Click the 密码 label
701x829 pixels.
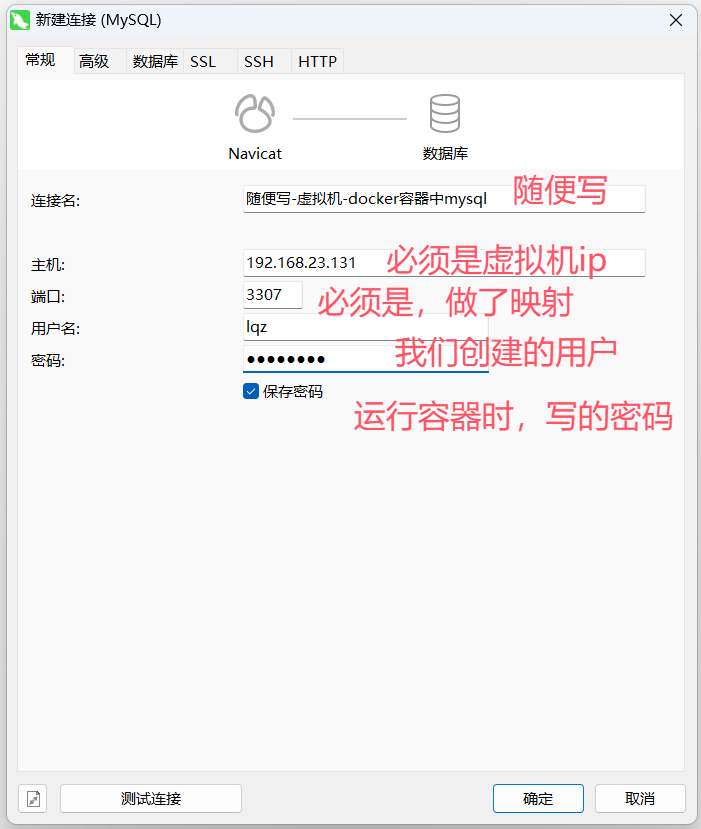(48, 361)
